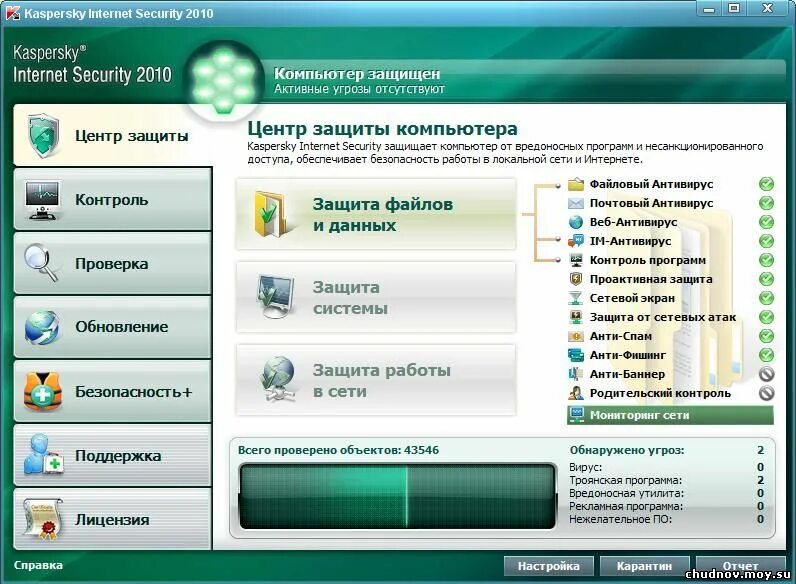Image resolution: width=796 pixels, height=584 pixels.
Task: Switch to the Поддержка tab
Action: coord(113,456)
